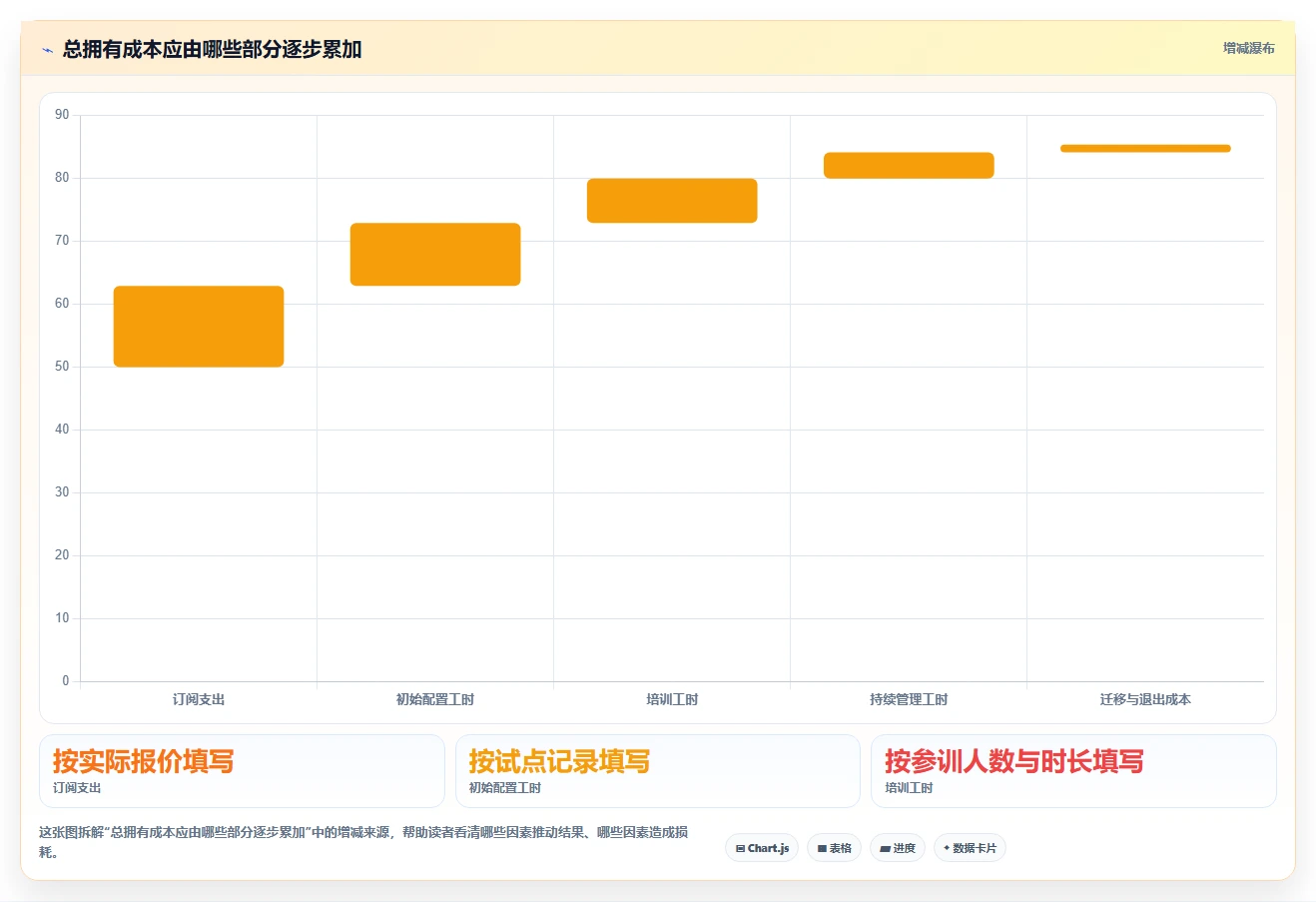The height and width of the screenshot is (902, 1316).
Task: Click the x-axis label 订阅支出
Action: [199, 699]
